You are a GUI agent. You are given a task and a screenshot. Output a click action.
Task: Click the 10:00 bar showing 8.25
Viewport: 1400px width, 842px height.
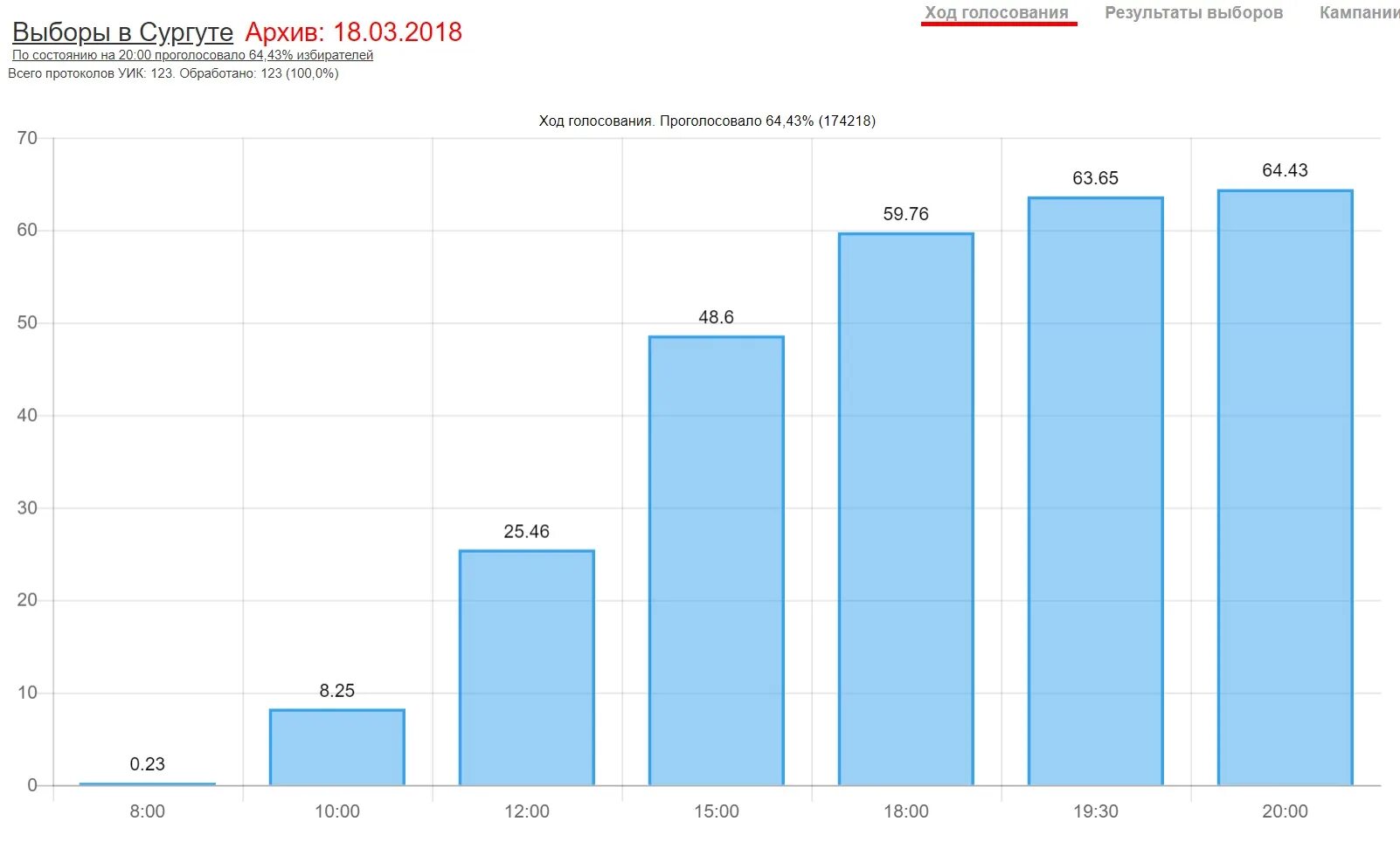[x=336, y=747]
